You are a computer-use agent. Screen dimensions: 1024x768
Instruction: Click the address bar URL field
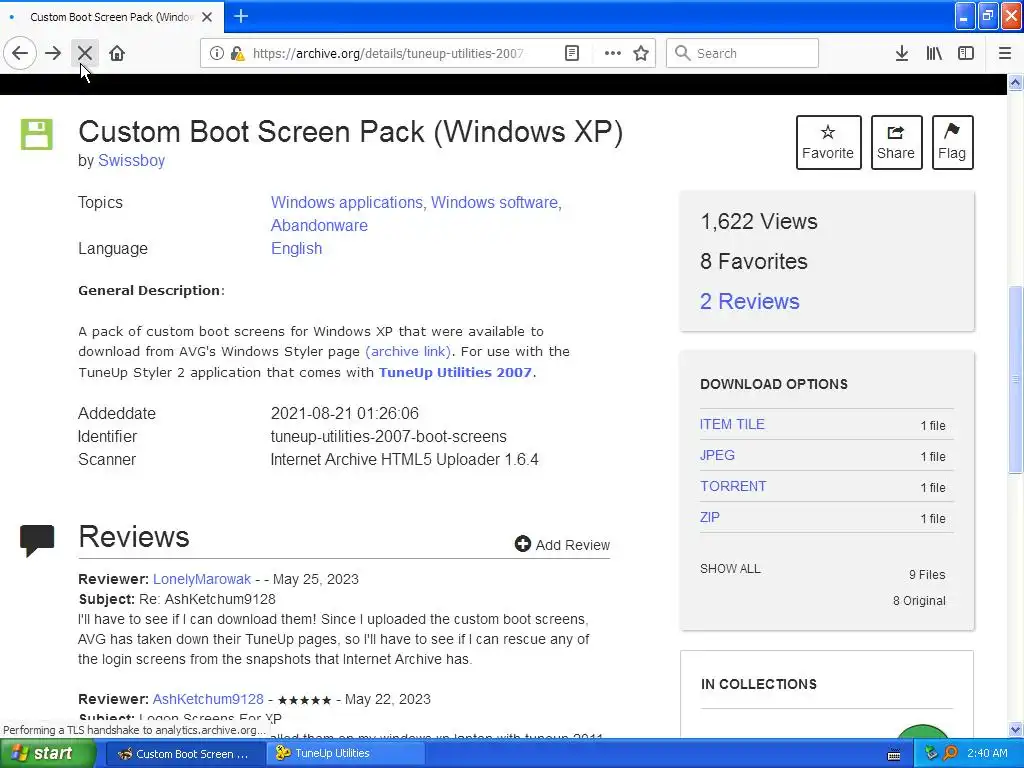(388, 53)
